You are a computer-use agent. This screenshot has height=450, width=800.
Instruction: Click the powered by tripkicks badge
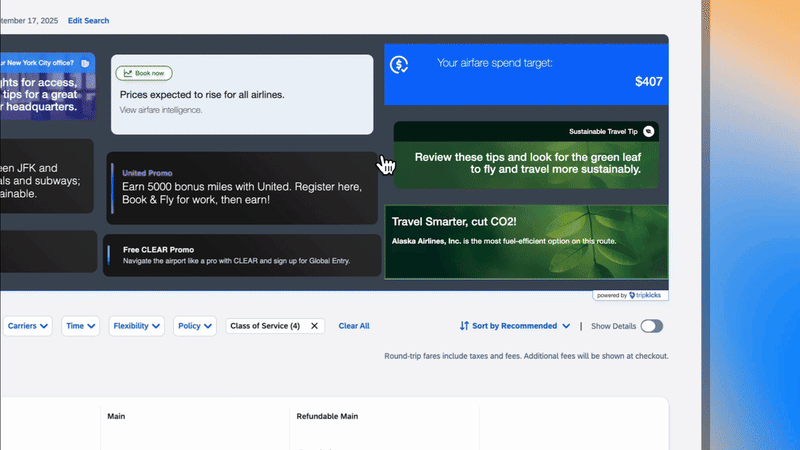(x=630, y=295)
